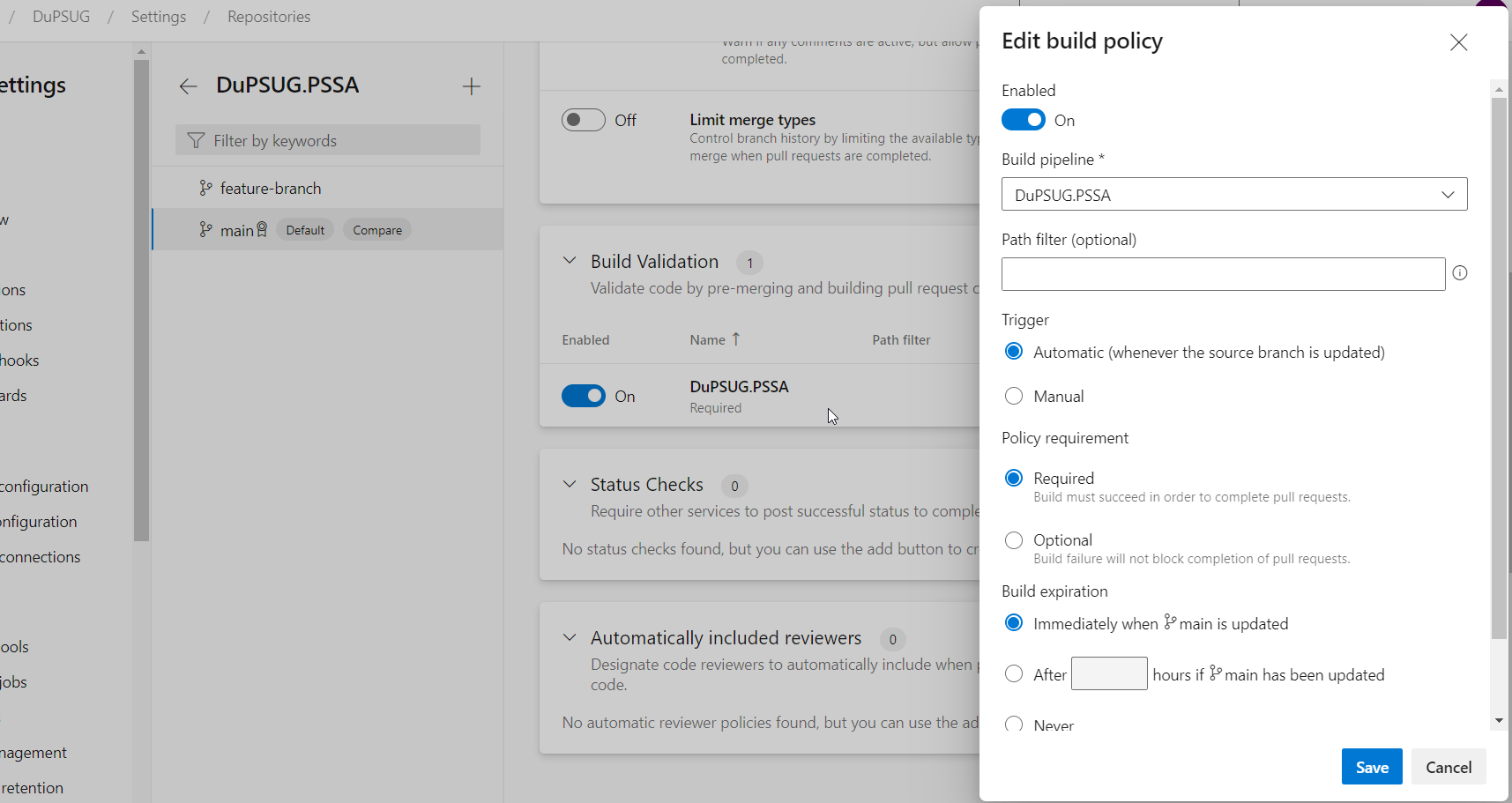
Task: Click the sort arrow on the Name column
Action: [737, 339]
